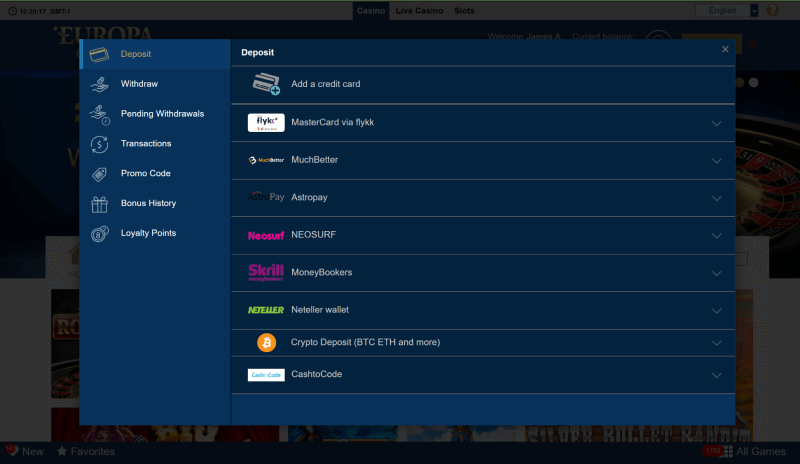Click the Withdraw hand icon in sidebar
The width and height of the screenshot is (800, 464).
pos(99,84)
